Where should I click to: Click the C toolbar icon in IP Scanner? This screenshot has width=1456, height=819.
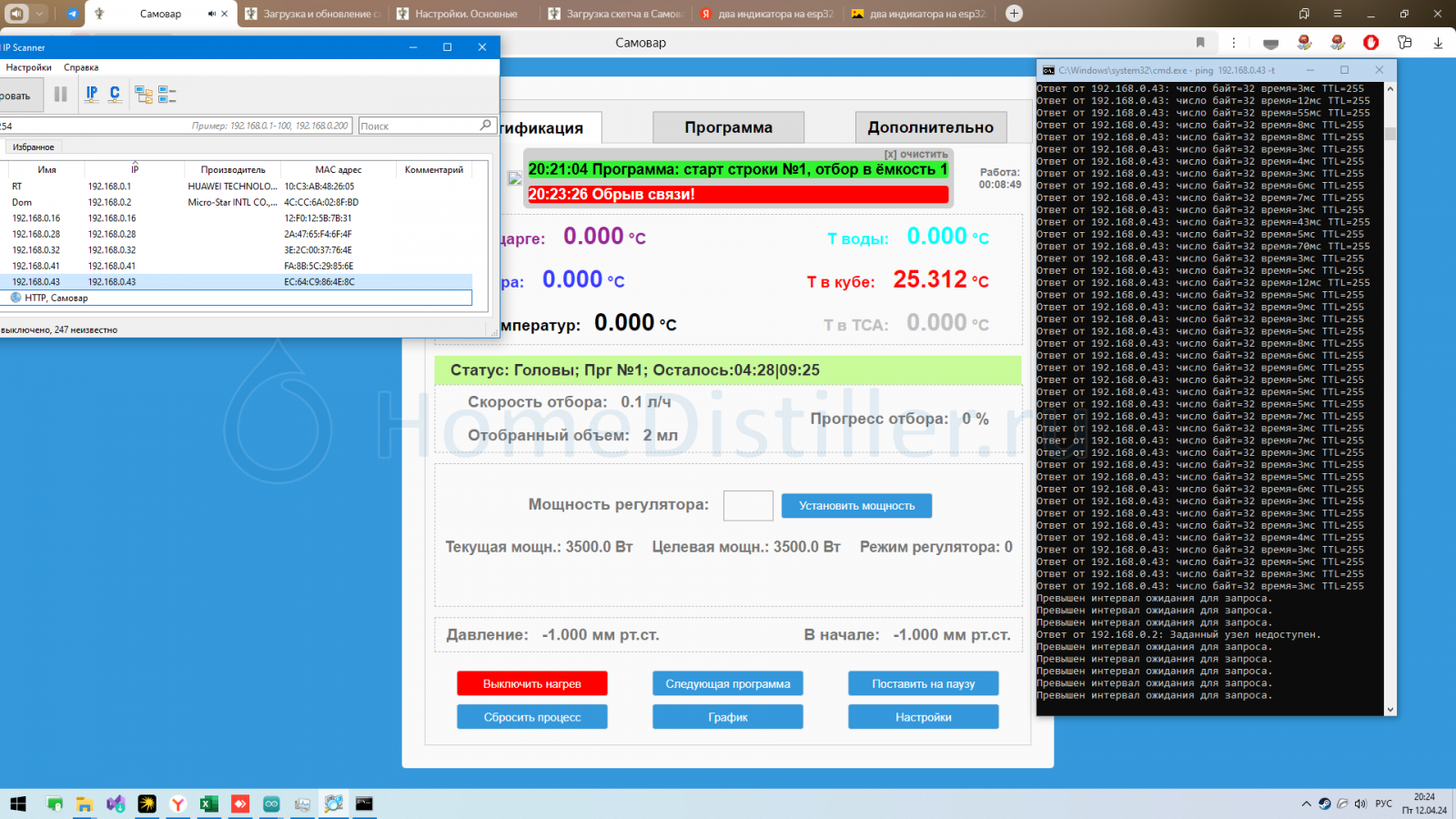click(x=115, y=94)
